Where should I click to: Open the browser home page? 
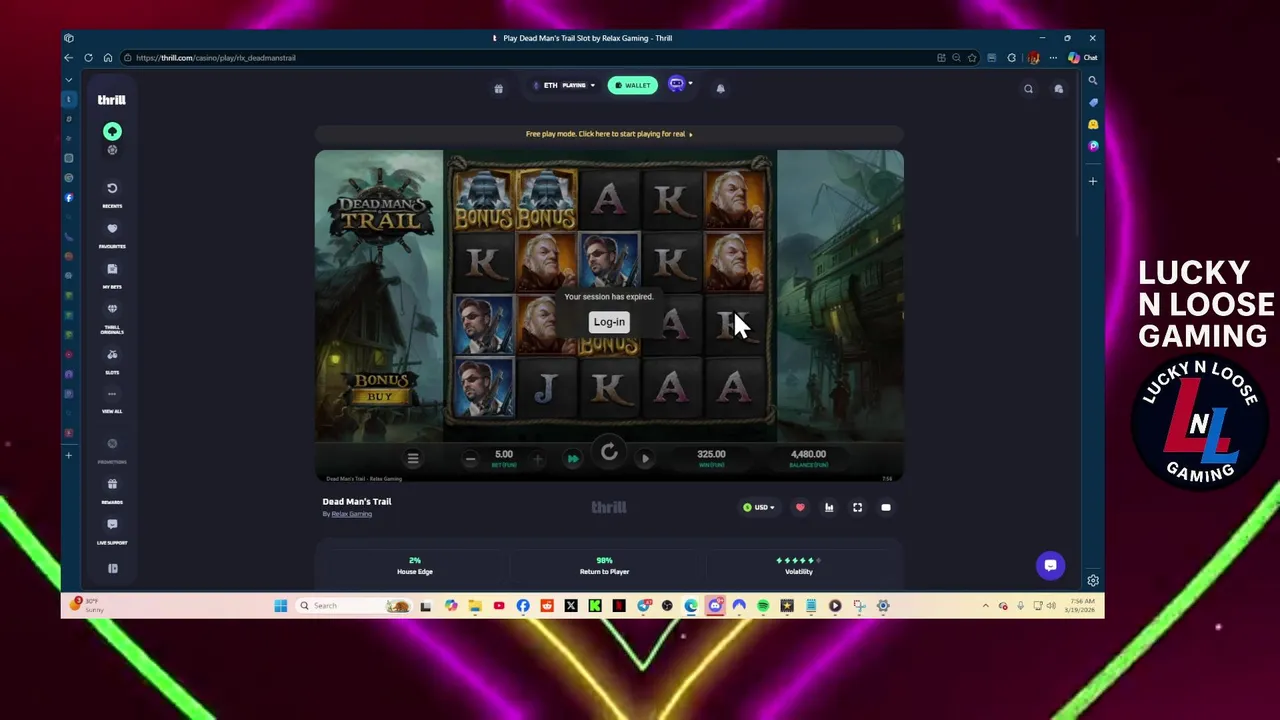(x=108, y=58)
